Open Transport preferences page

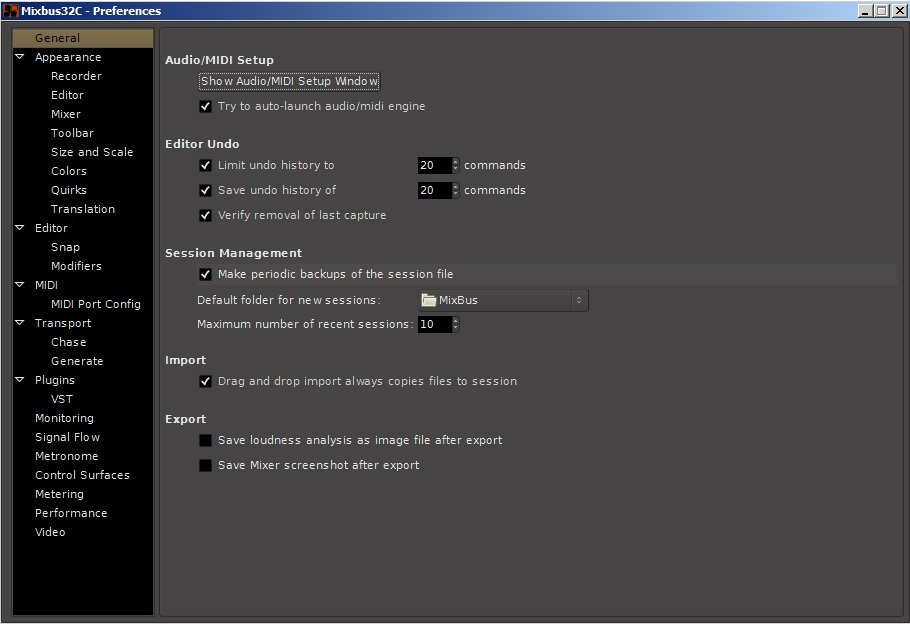click(x=63, y=323)
